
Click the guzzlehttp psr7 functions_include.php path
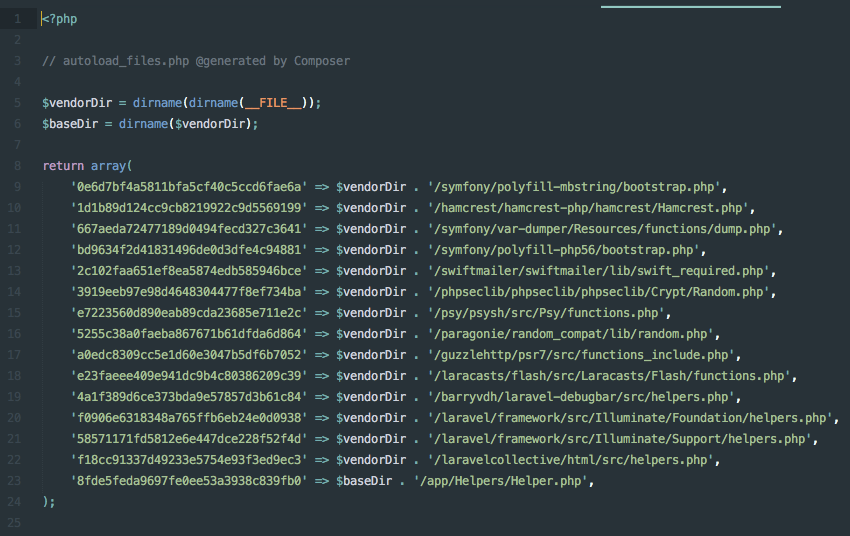click(581, 355)
